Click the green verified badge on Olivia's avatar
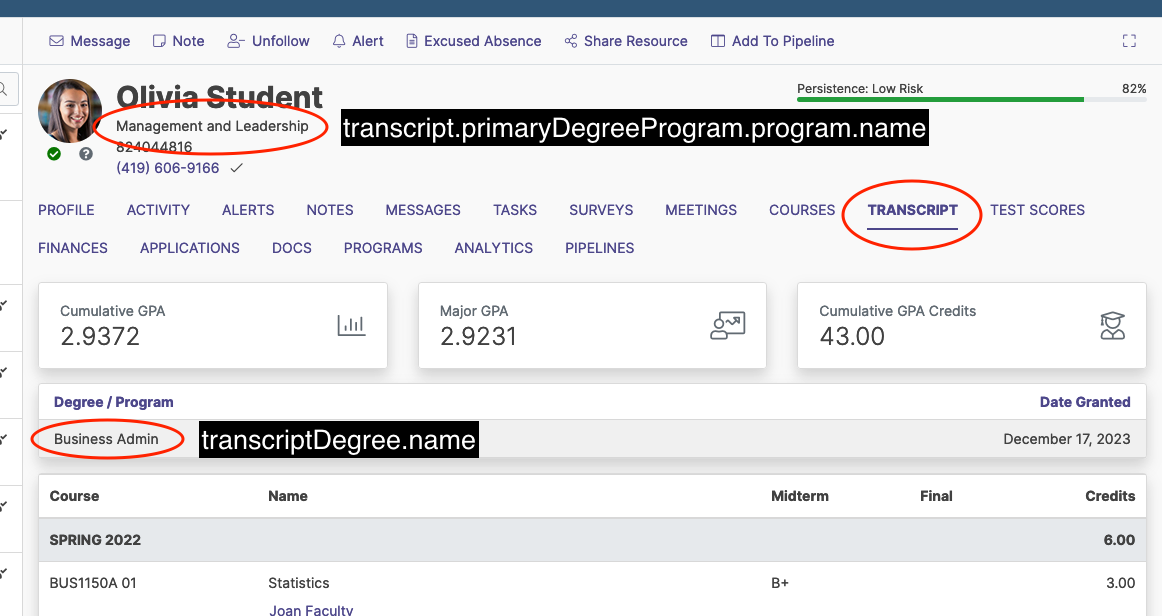The width and height of the screenshot is (1162, 616). [53, 155]
